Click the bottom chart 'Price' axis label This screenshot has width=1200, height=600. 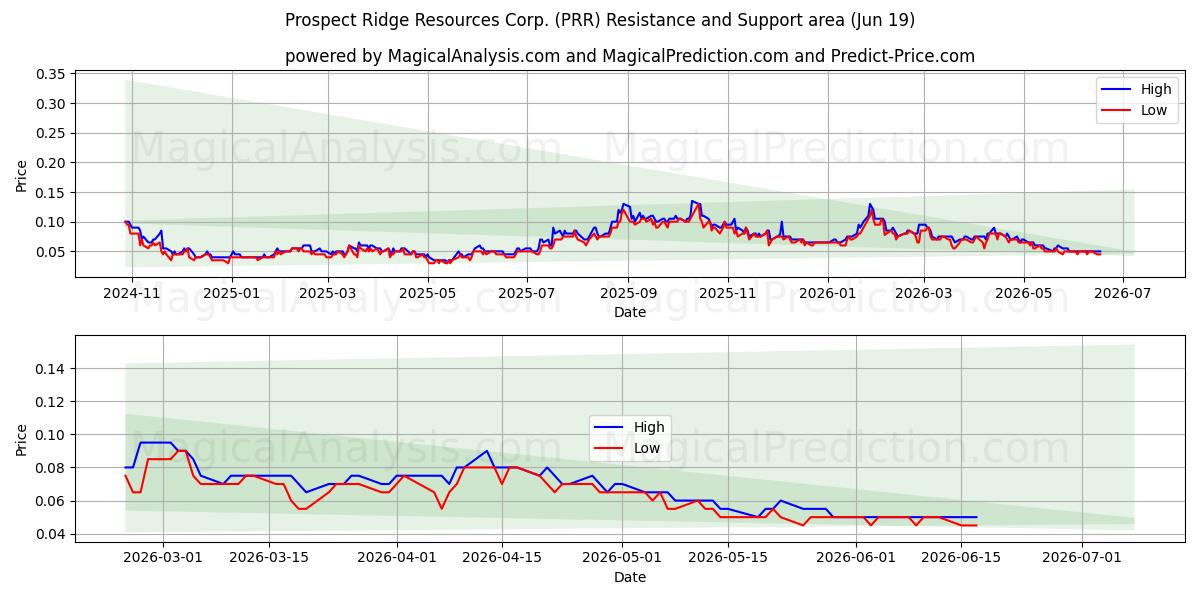click(22, 439)
